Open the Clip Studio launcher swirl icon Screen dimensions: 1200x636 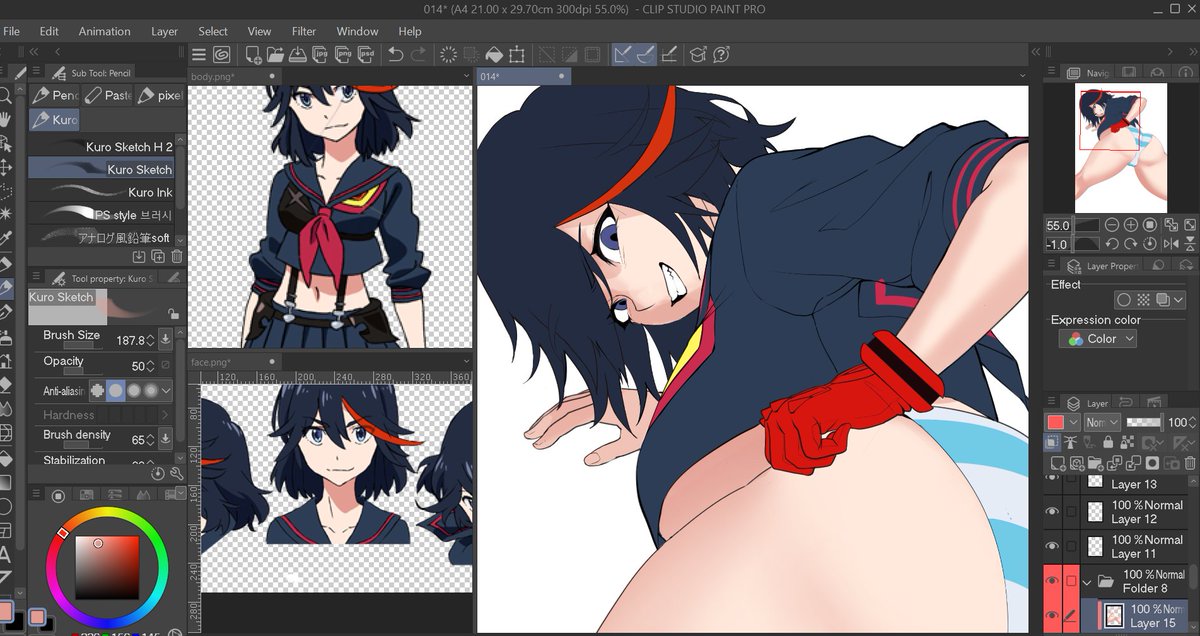coord(221,54)
